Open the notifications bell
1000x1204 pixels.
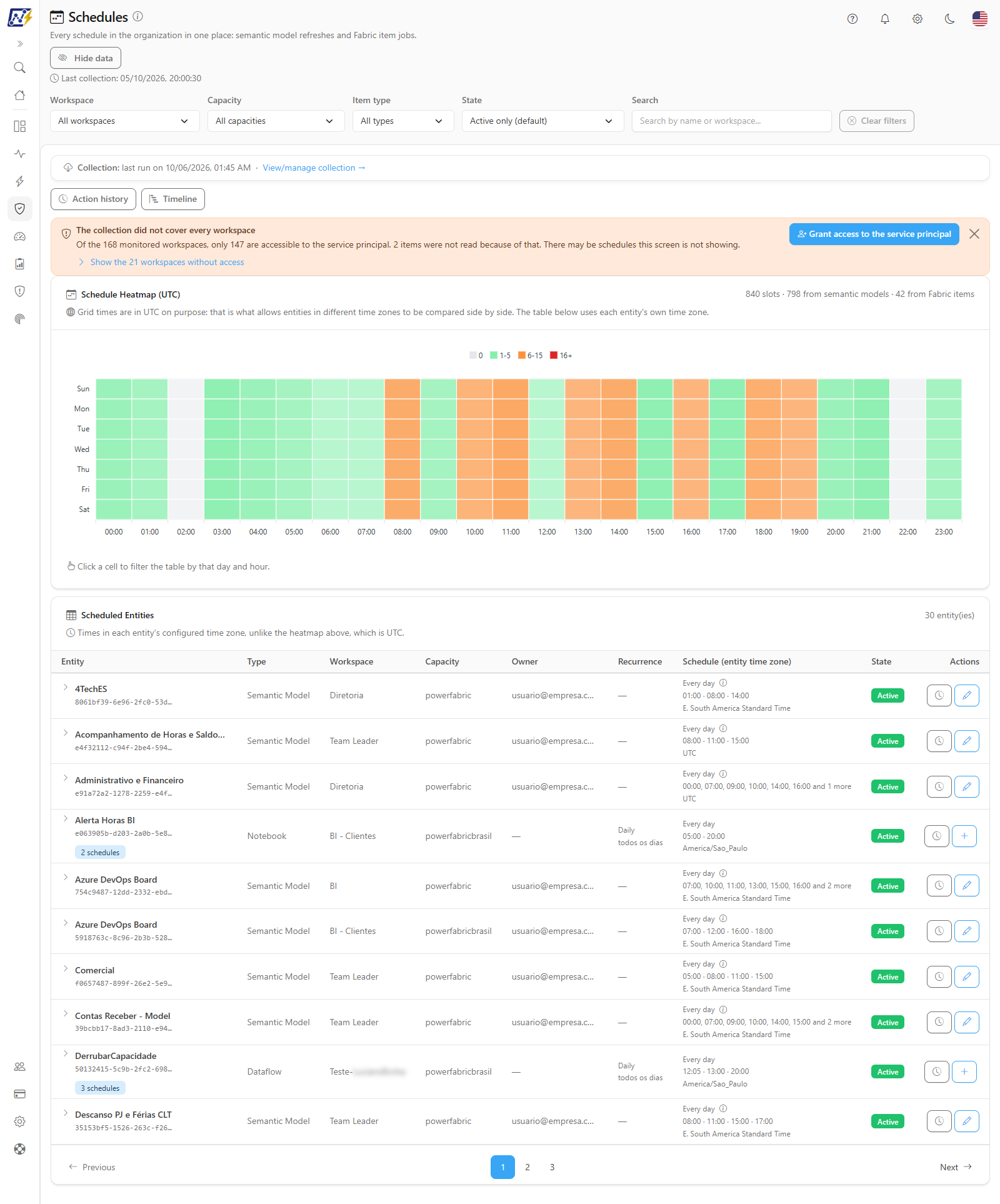pos(885,19)
